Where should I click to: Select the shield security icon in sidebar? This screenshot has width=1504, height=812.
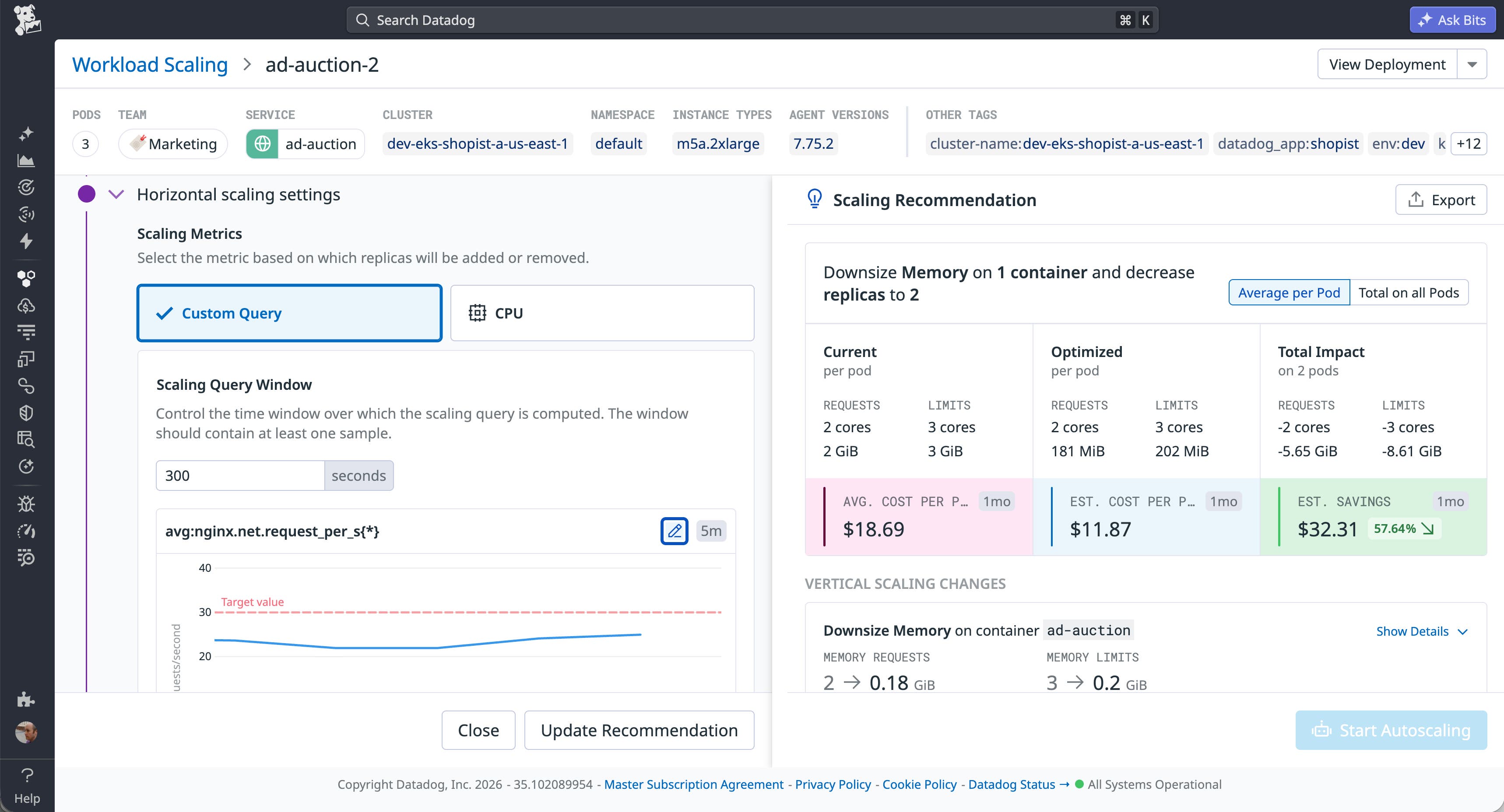pyautogui.click(x=26, y=413)
